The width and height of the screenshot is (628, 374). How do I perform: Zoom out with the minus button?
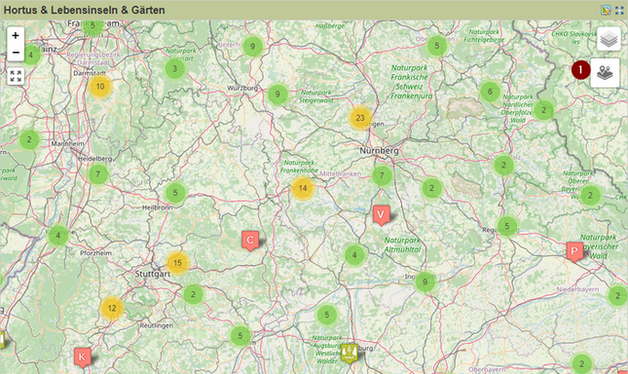tap(16, 52)
